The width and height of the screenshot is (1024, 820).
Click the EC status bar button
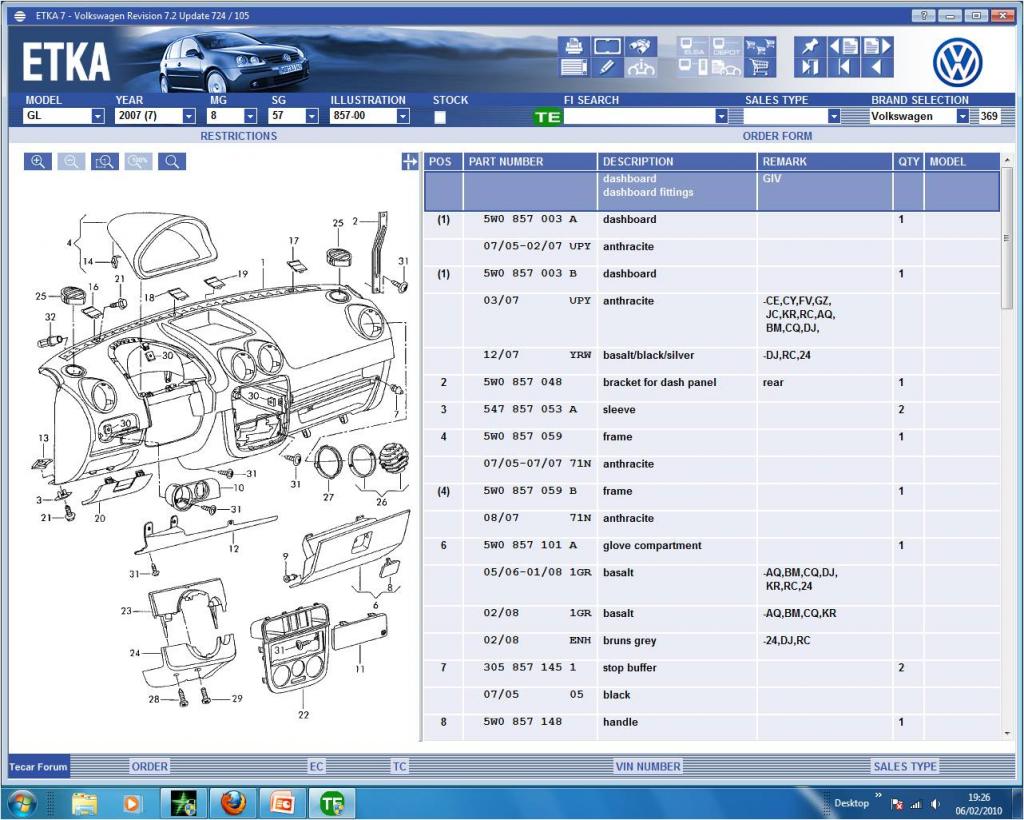316,766
